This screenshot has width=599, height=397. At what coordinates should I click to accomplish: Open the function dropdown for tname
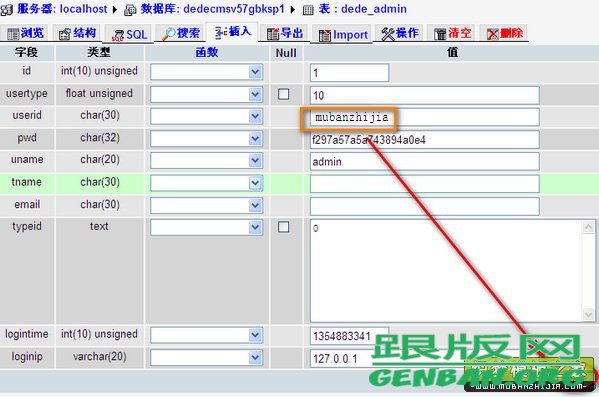(x=207, y=183)
